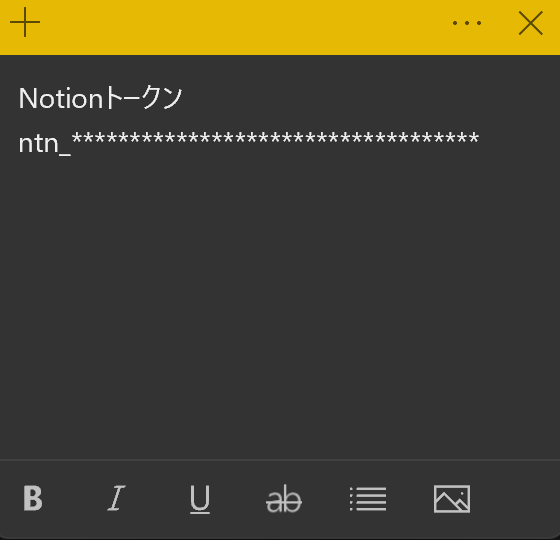Toggle the bullet list icon
Image resolution: width=560 pixels, height=540 pixels.
point(368,499)
